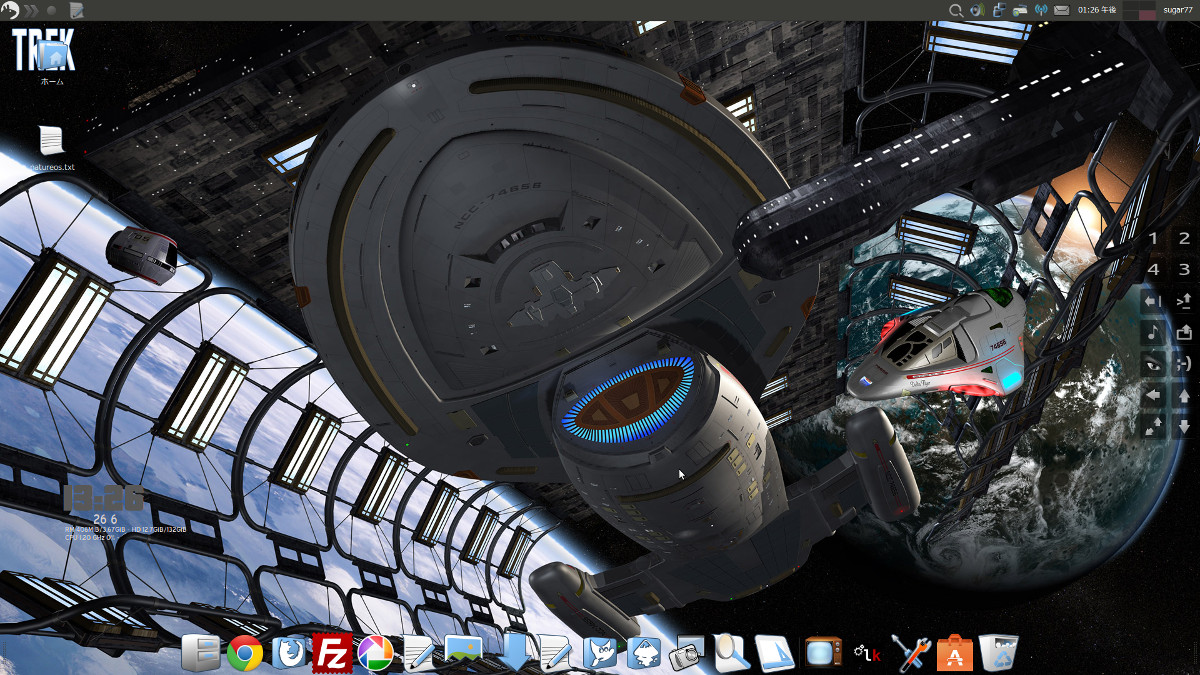The width and height of the screenshot is (1200, 675).
Task: Open the trash bin in the dock
Action: pos(998,653)
